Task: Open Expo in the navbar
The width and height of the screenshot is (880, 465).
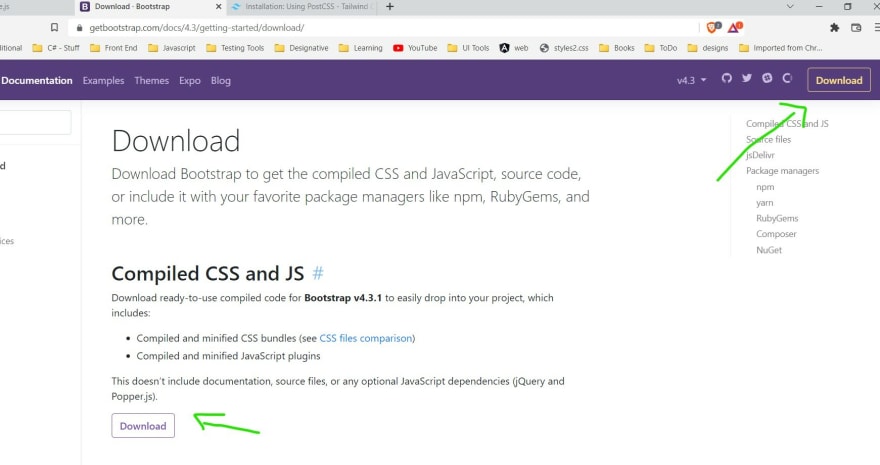Action: [190, 80]
